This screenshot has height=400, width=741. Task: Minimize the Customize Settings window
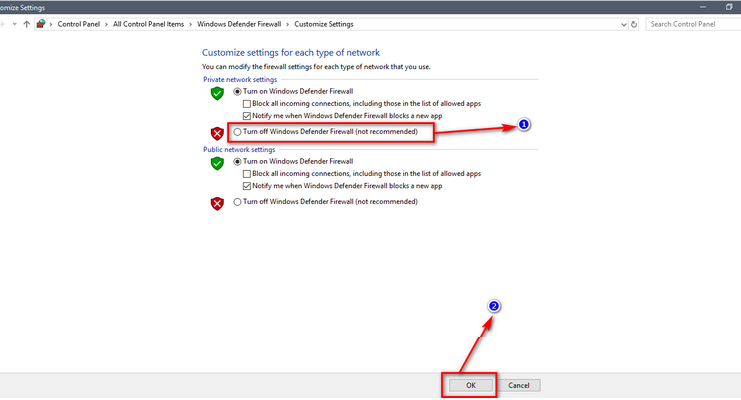tap(703, 7)
